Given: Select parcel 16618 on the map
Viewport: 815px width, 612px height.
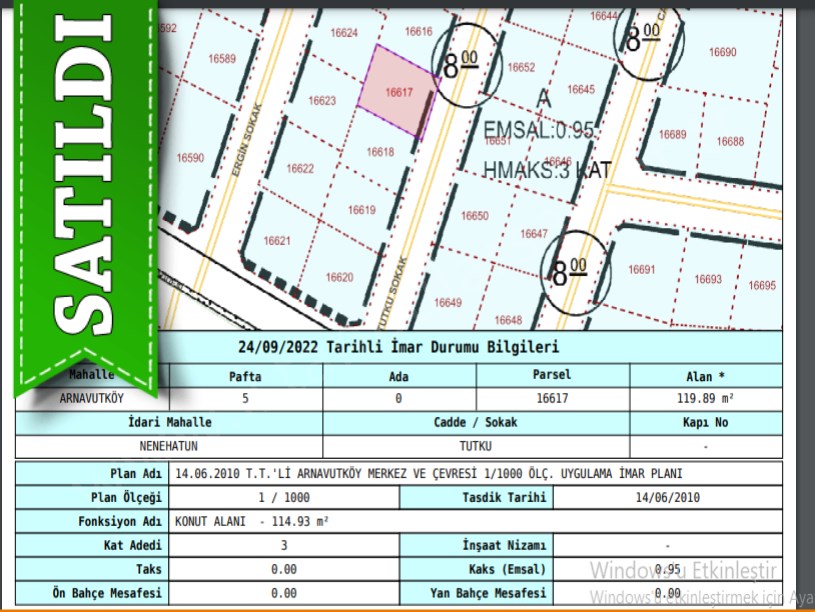Looking at the screenshot, I should (x=380, y=152).
